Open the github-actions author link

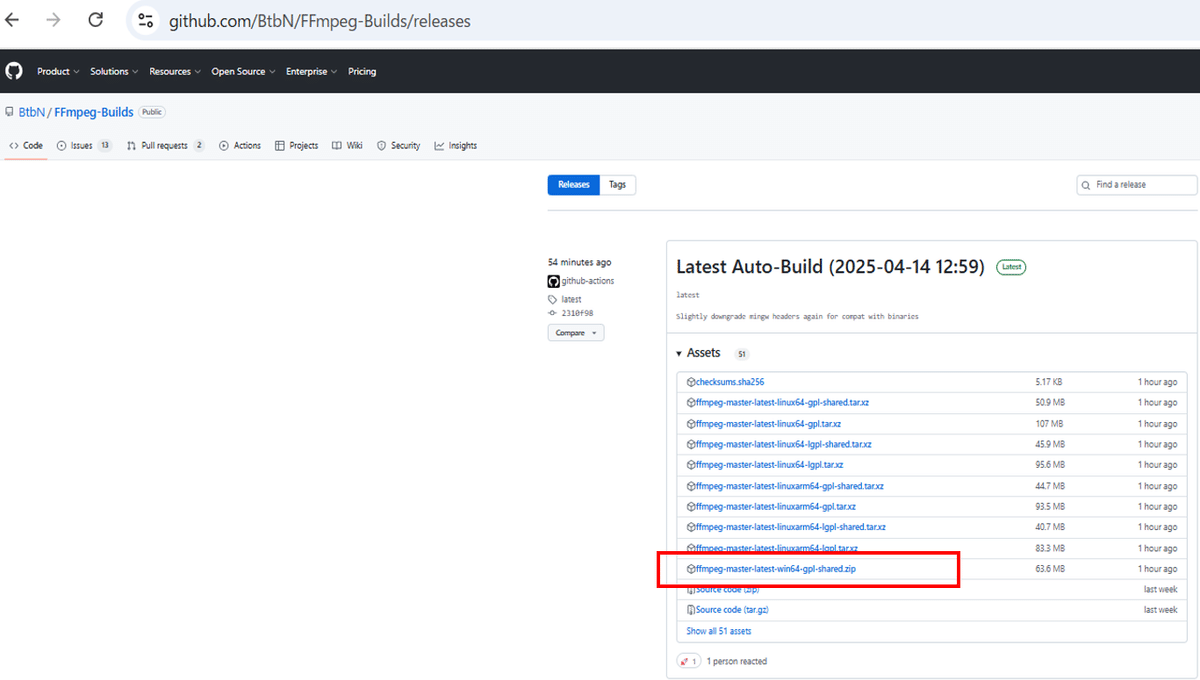pos(588,282)
